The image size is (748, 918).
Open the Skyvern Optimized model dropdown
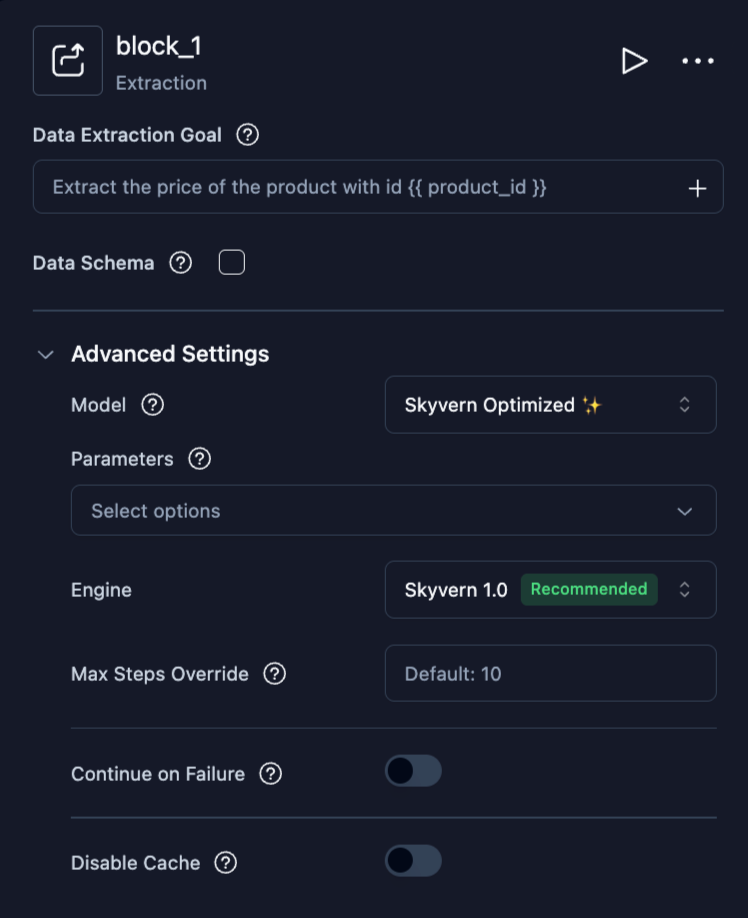(x=550, y=405)
